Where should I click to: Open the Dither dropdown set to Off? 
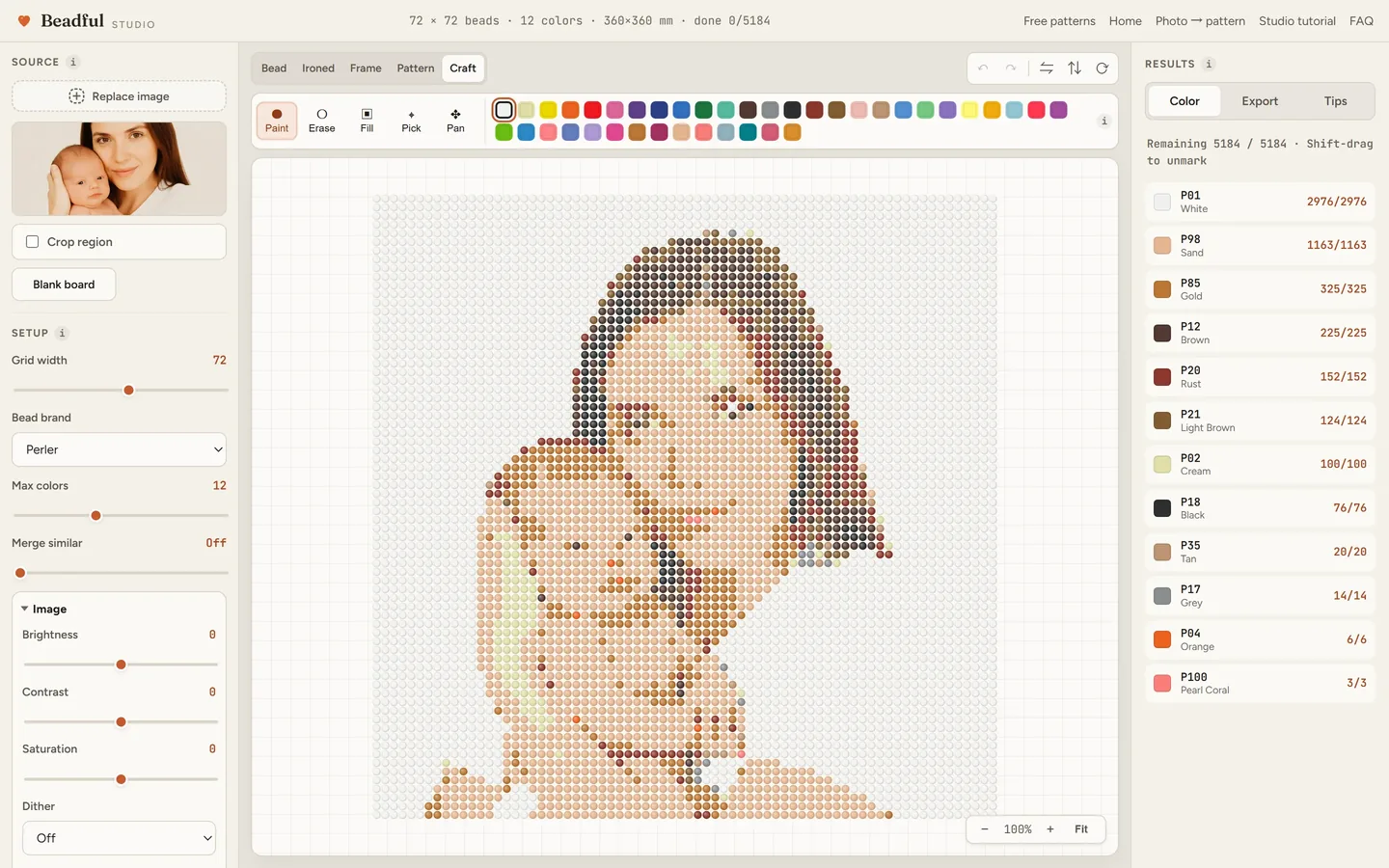(x=119, y=838)
